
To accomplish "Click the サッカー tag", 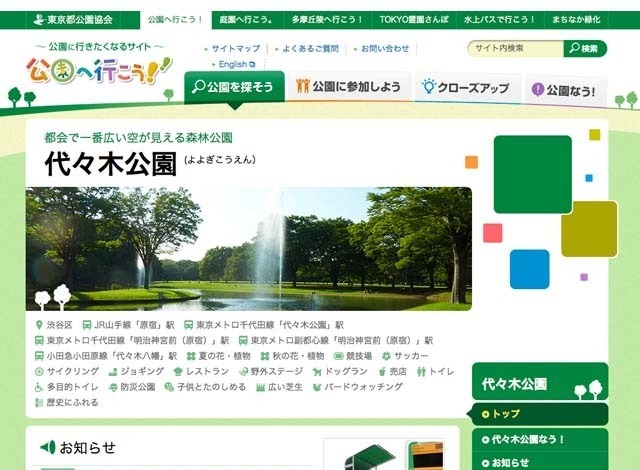I will (x=405, y=356).
